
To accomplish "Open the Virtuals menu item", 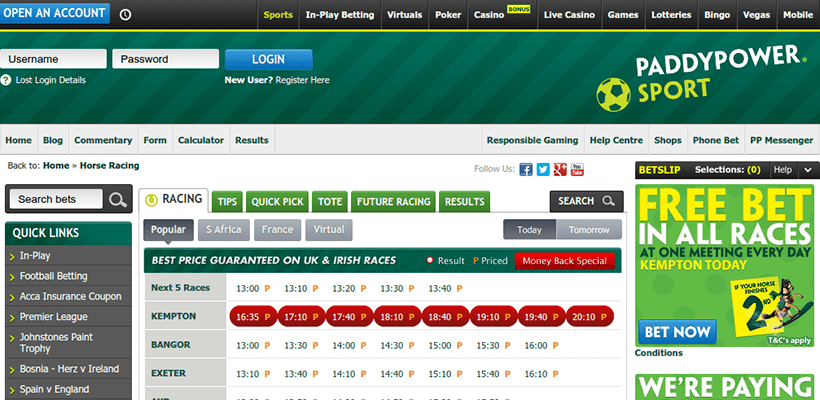I will pyautogui.click(x=404, y=15).
